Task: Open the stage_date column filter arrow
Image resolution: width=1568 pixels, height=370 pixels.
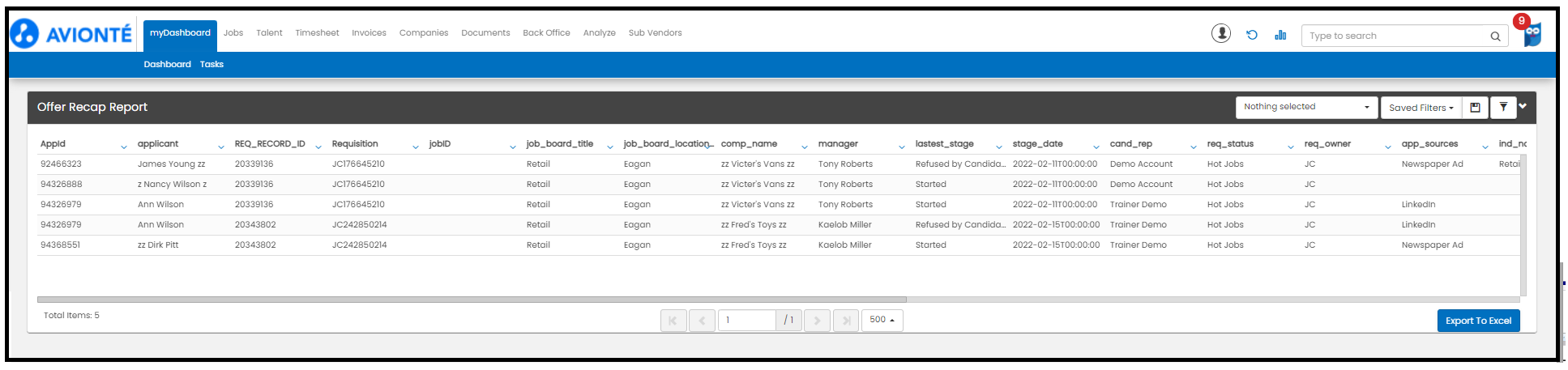Action: (1096, 147)
